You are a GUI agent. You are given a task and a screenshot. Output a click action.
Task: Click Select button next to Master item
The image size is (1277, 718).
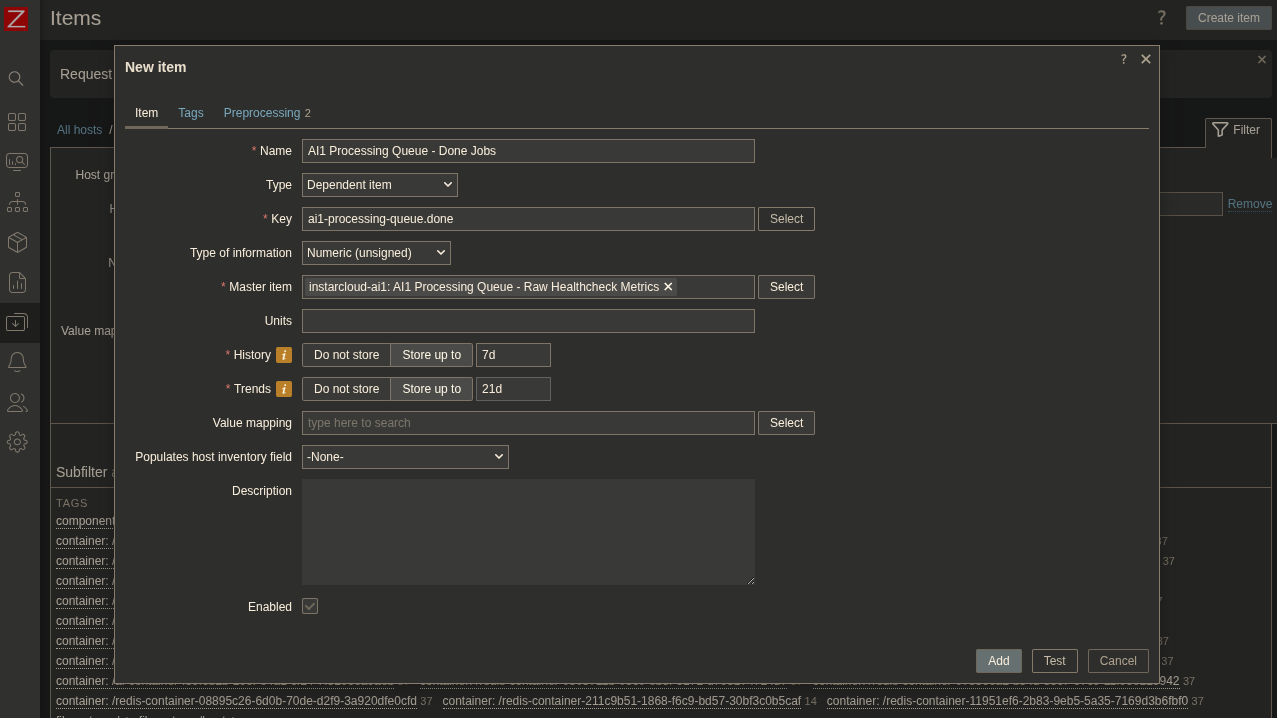point(786,287)
